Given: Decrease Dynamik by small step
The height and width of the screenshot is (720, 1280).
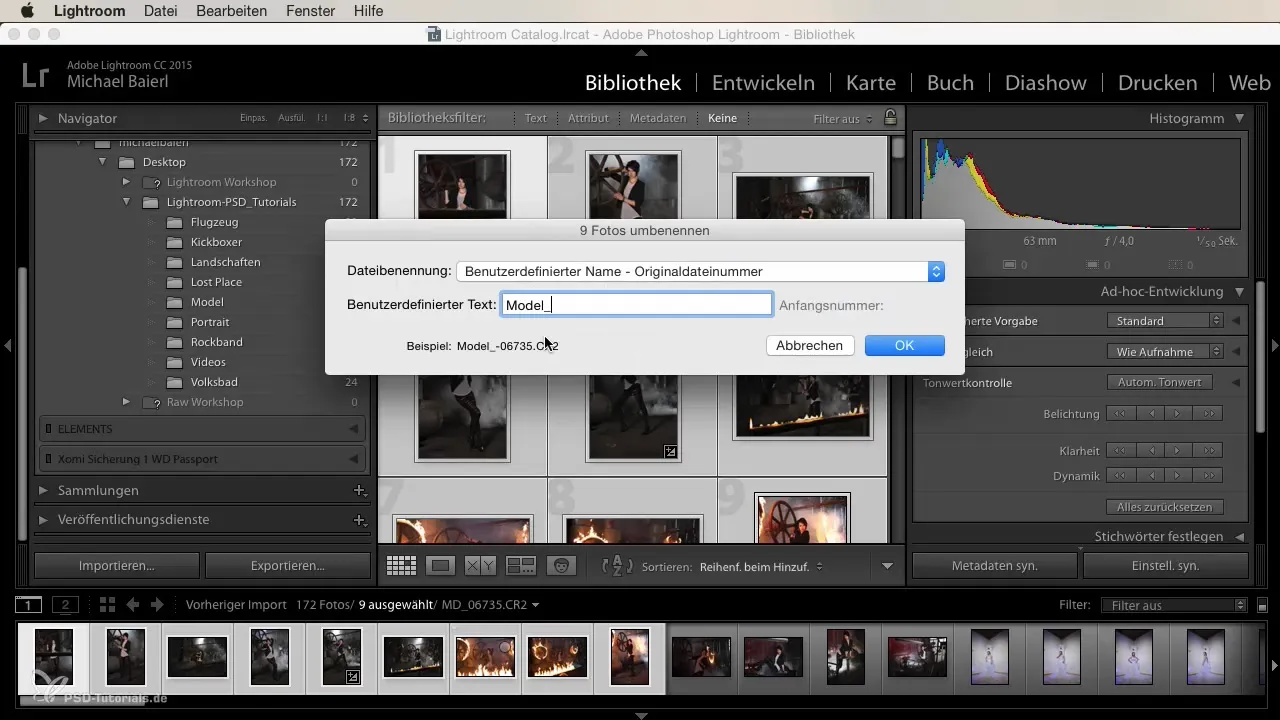Looking at the screenshot, I should (x=1151, y=476).
